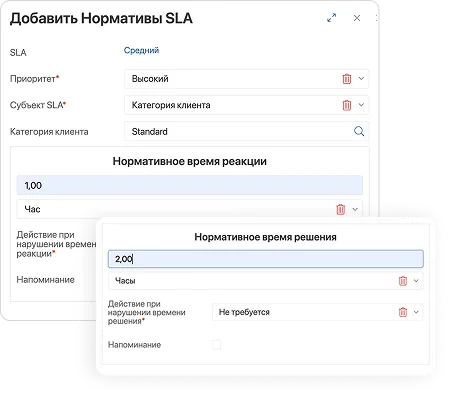This screenshot has width=452, height=398.
Task: Select the Высокий priority field
Action: click(x=247, y=79)
